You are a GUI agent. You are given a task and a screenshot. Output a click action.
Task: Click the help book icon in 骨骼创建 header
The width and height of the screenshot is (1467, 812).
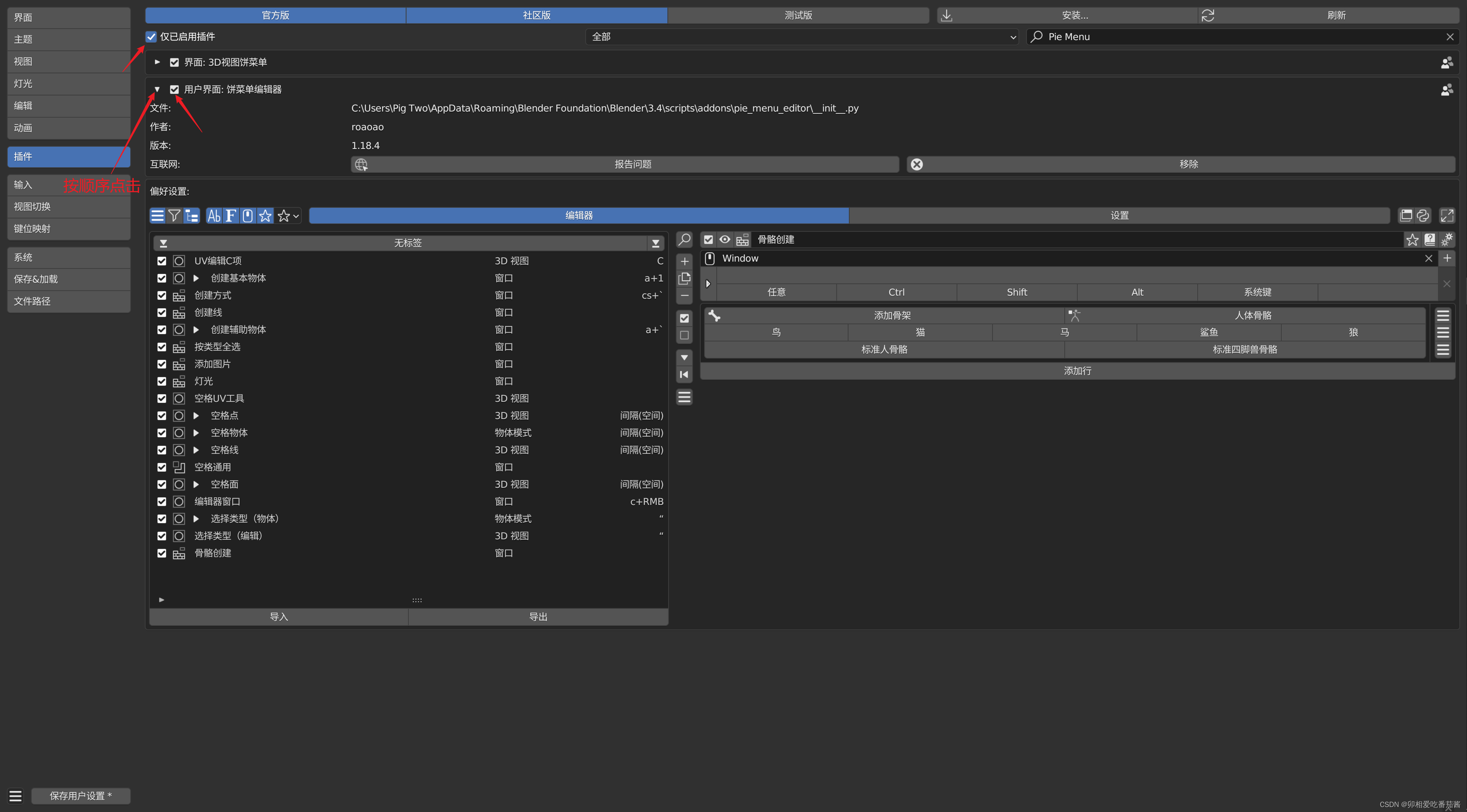click(x=1430, y=240)
